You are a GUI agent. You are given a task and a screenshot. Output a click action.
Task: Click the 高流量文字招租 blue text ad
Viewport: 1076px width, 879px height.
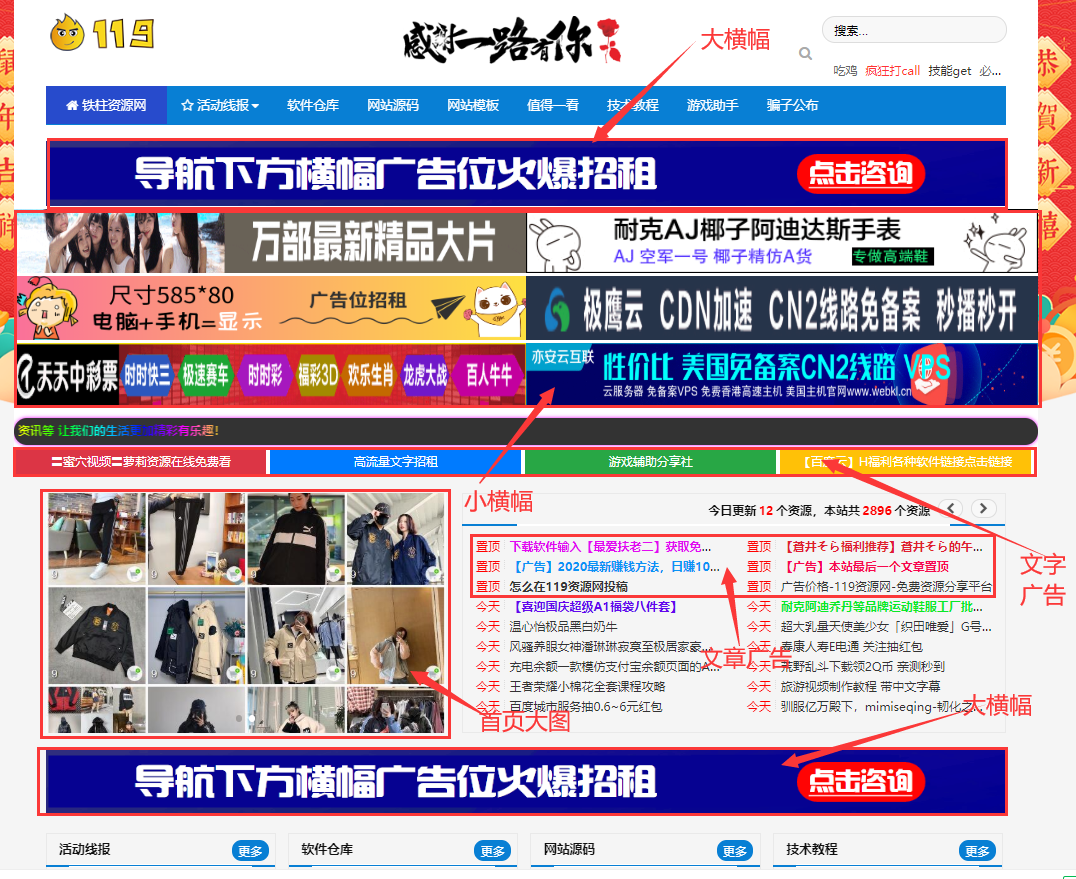coord(395,462)
